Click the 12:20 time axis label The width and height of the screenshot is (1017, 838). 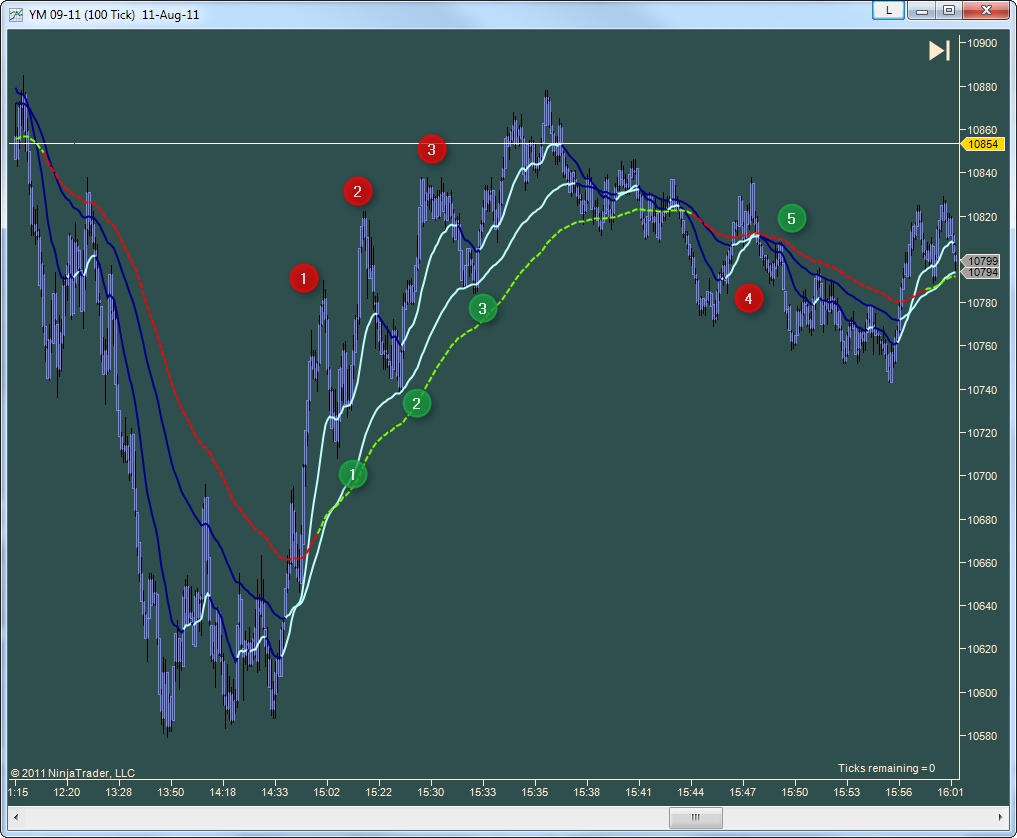click(67, 792)
